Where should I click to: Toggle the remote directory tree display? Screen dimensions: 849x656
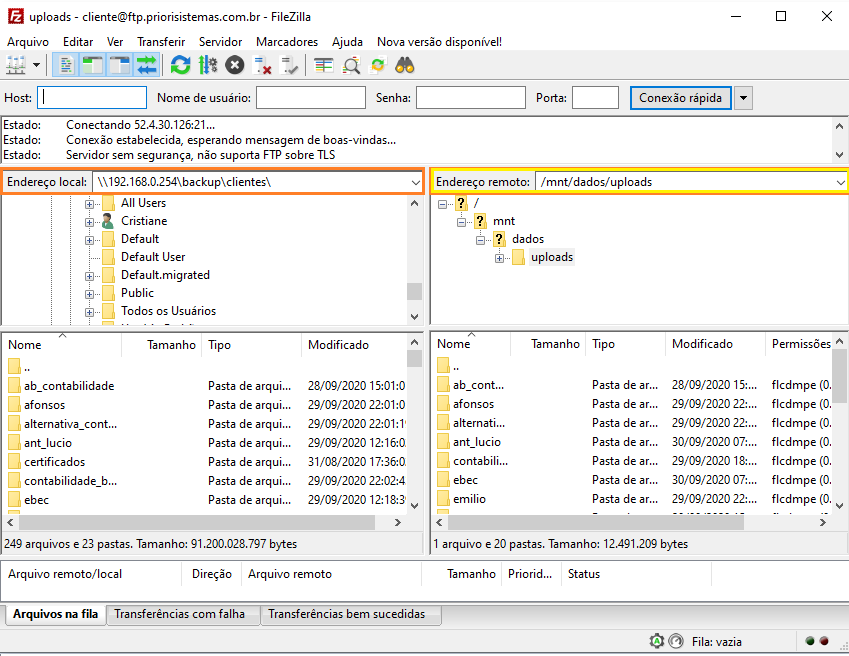tap(120, 65)
